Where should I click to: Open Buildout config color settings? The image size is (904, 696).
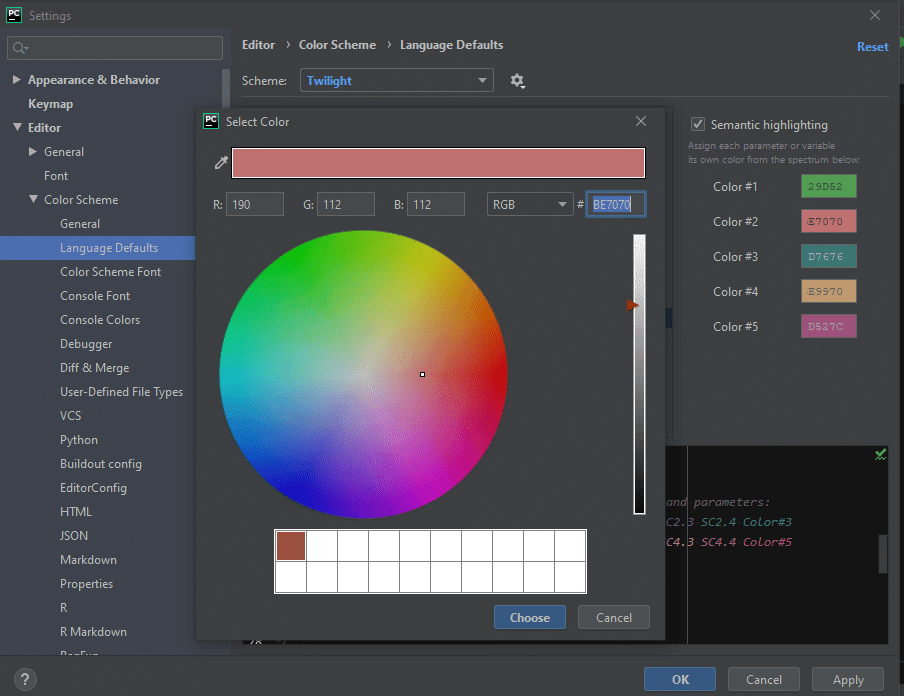[x=101, y=464]
